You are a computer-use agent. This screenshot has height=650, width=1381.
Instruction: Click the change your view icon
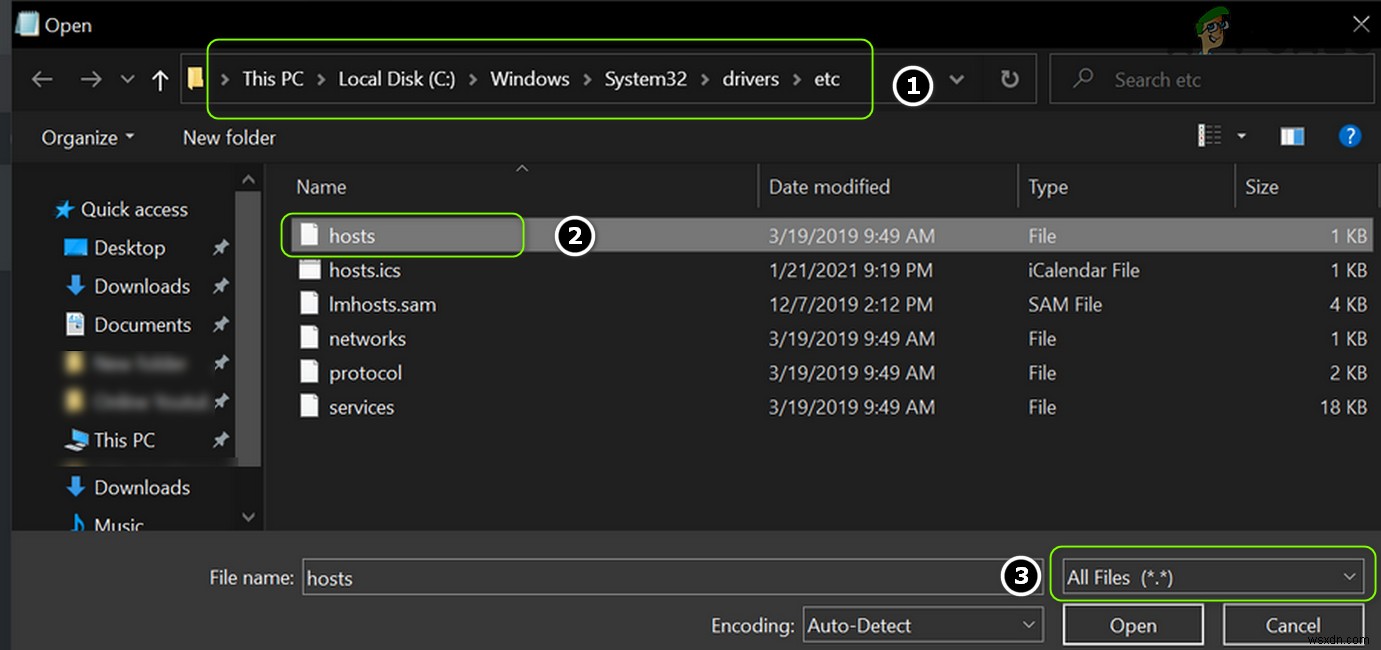coord(1210,136)
